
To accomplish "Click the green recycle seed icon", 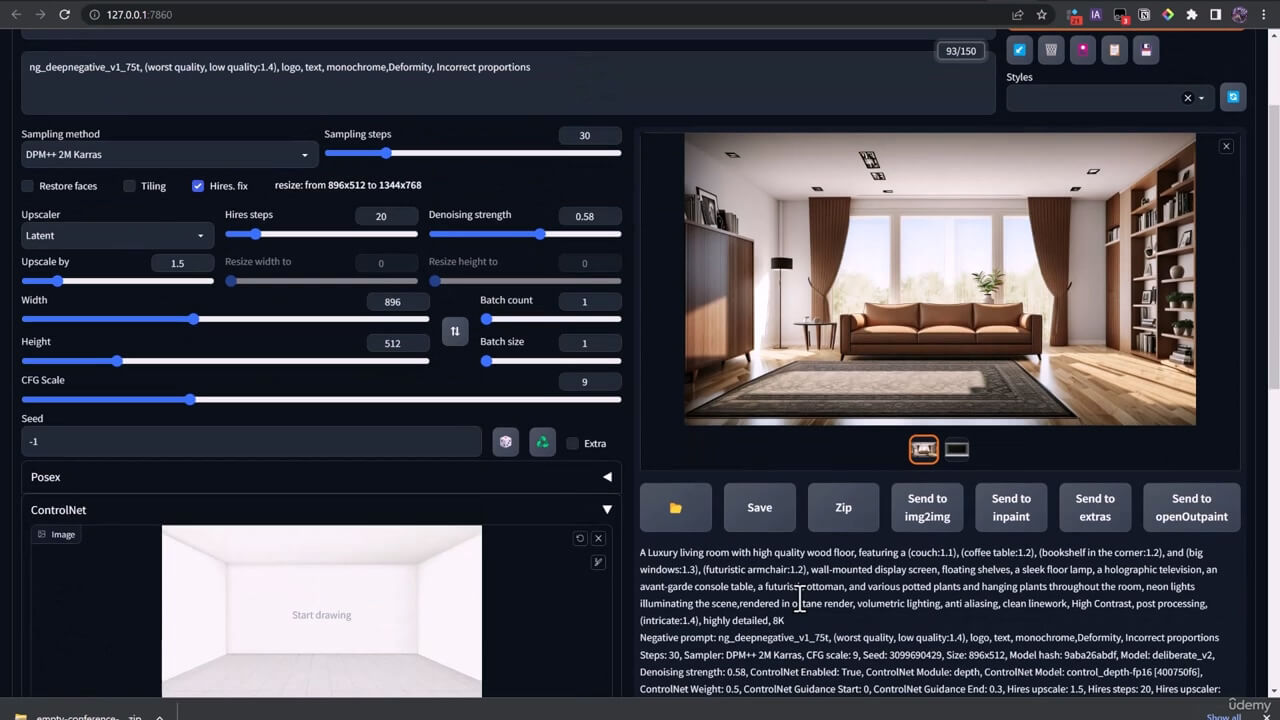I will (x=542, y=442).
